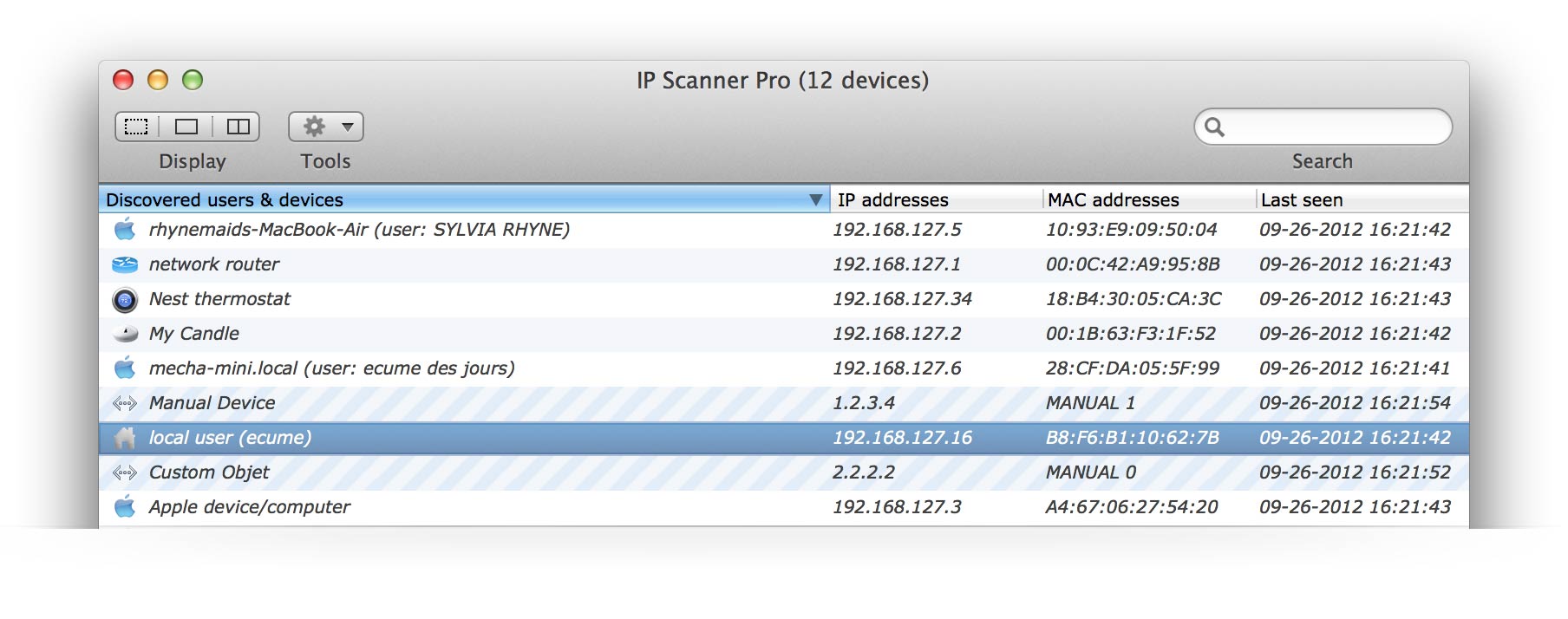Click the My Candle device icon
Screen dimensions: 1568x619
tap(125, 334)
